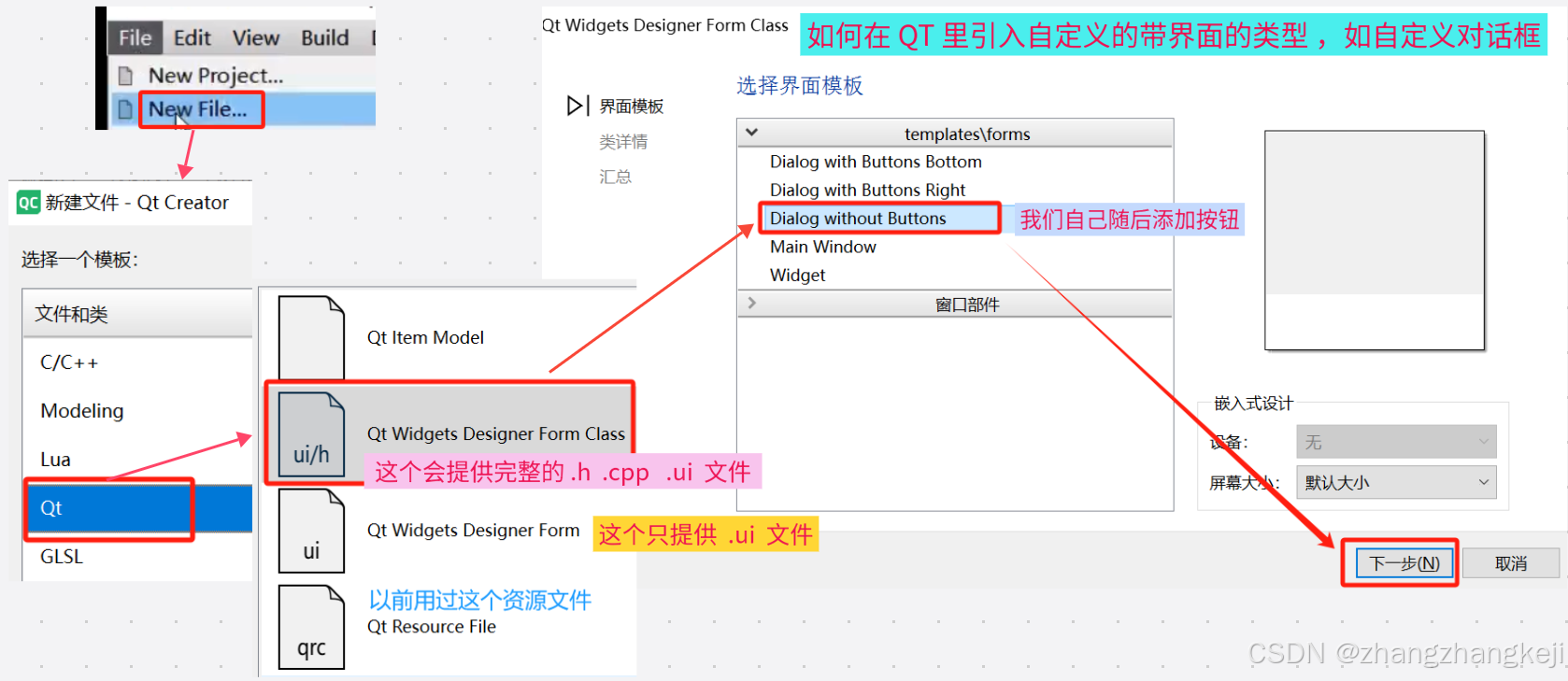
Task: Select Qt Resource File template
Action: 431,627
